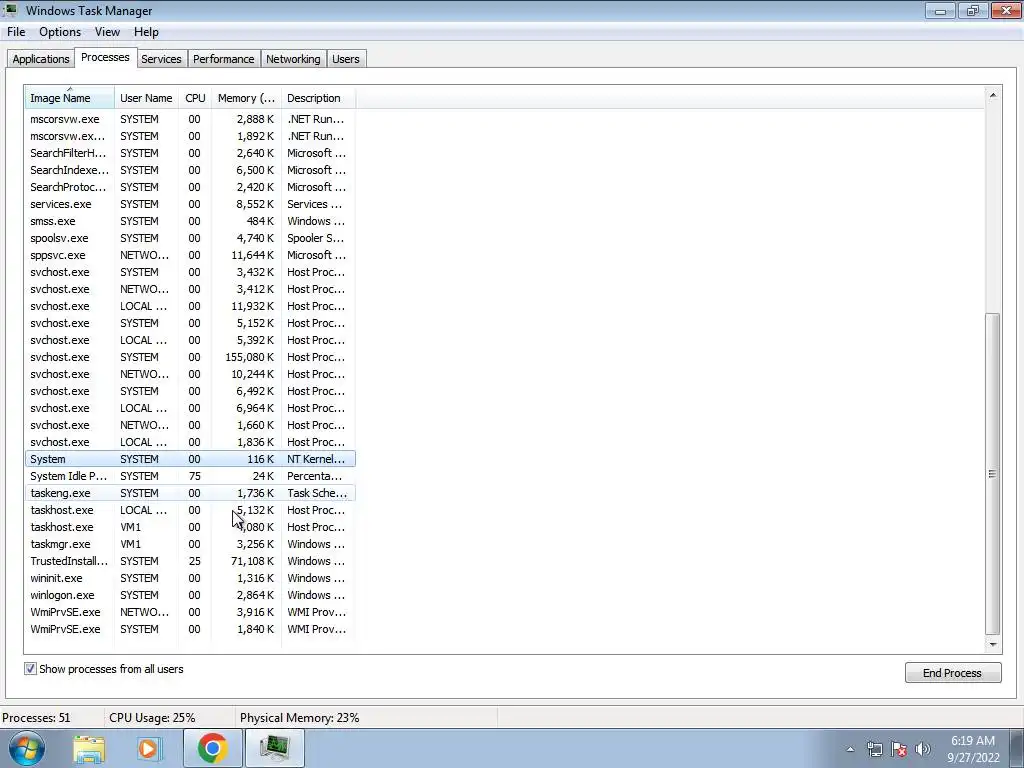Open Google Chrome from the taskbar

[212, 748]
